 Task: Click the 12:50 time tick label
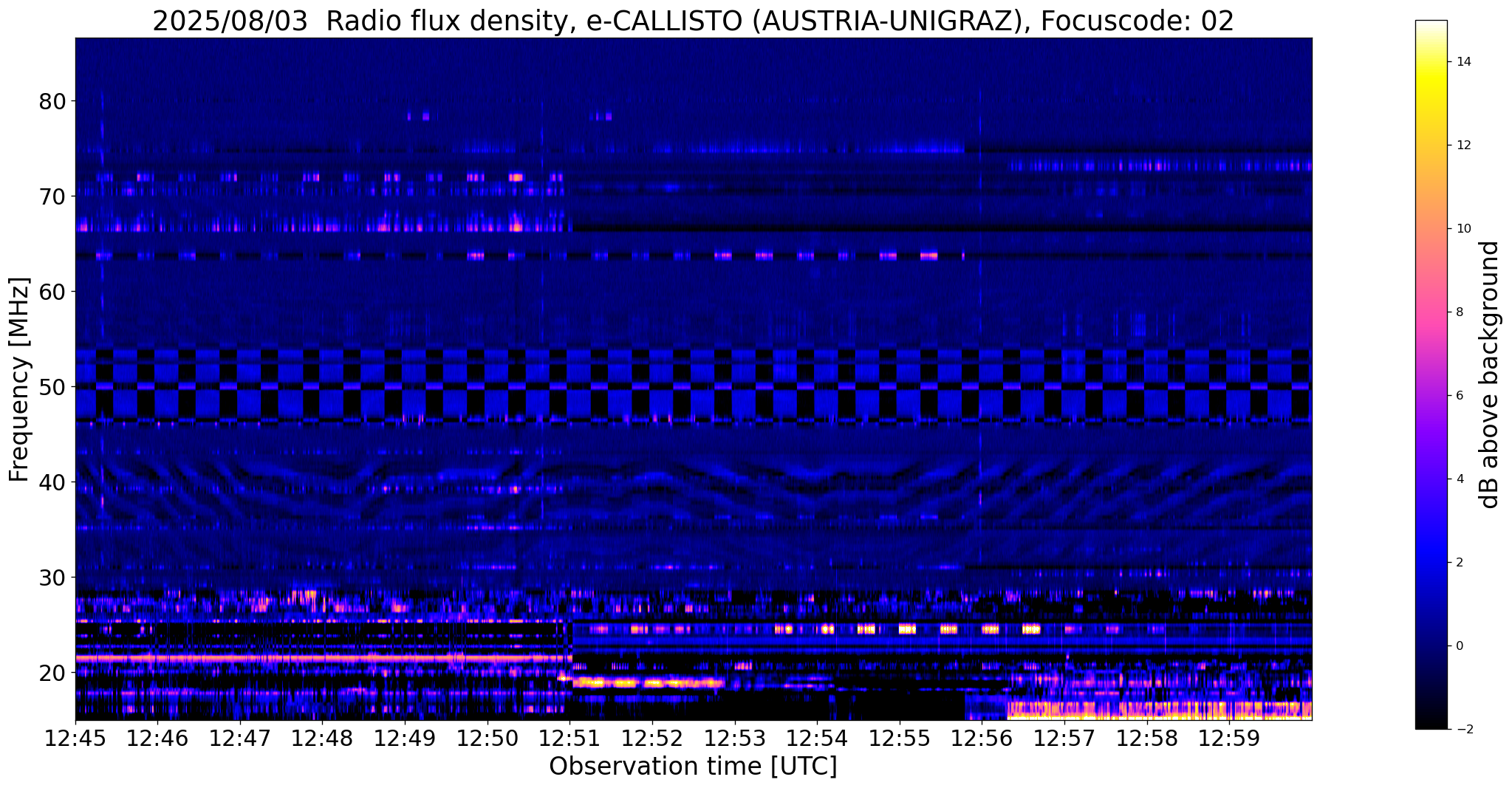[x=487, y=739]
